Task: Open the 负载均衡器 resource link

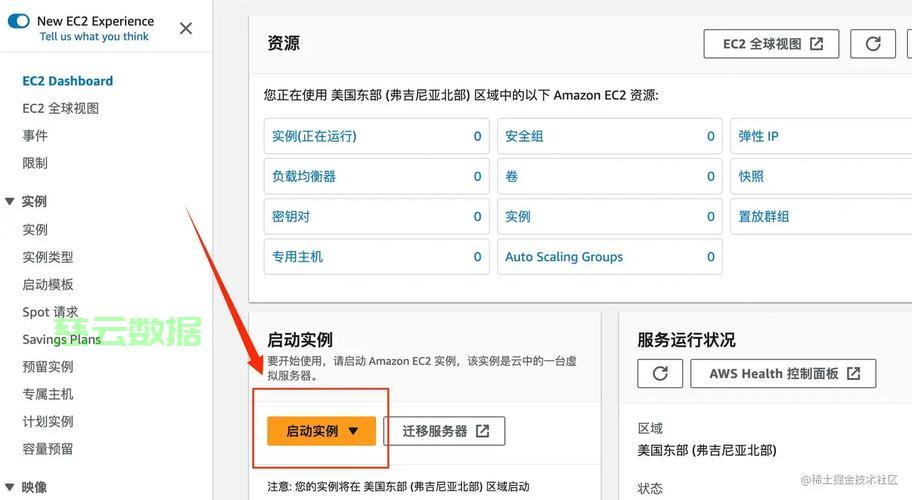Action: pyautogui.click(x=304, y=176)
